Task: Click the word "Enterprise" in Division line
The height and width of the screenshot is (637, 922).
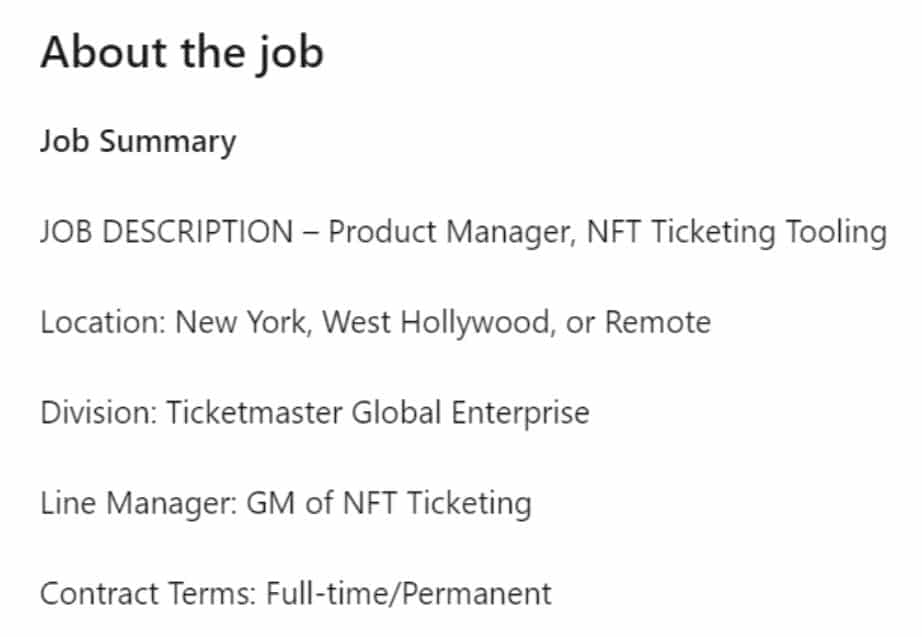Action: pos(520,413)
